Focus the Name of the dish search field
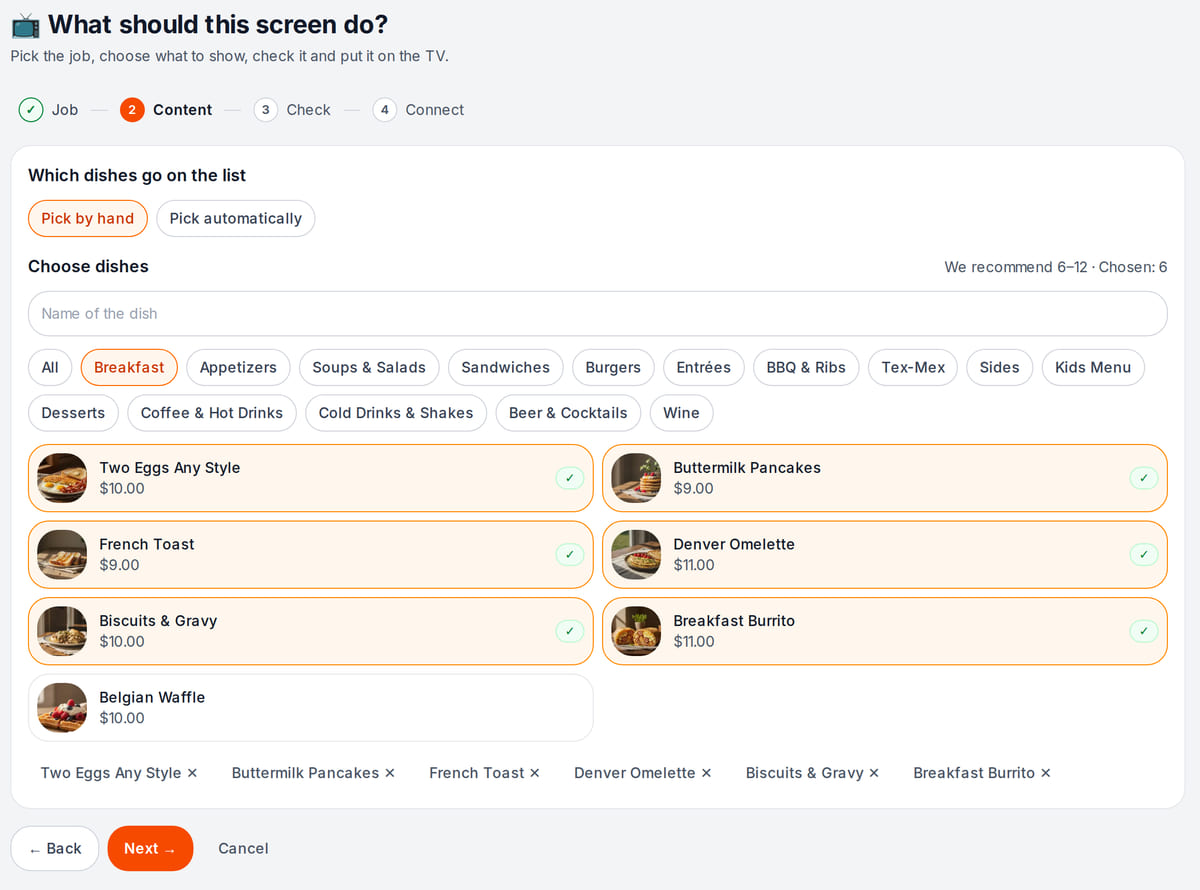Screen dimensions: 1200x890 598,314
